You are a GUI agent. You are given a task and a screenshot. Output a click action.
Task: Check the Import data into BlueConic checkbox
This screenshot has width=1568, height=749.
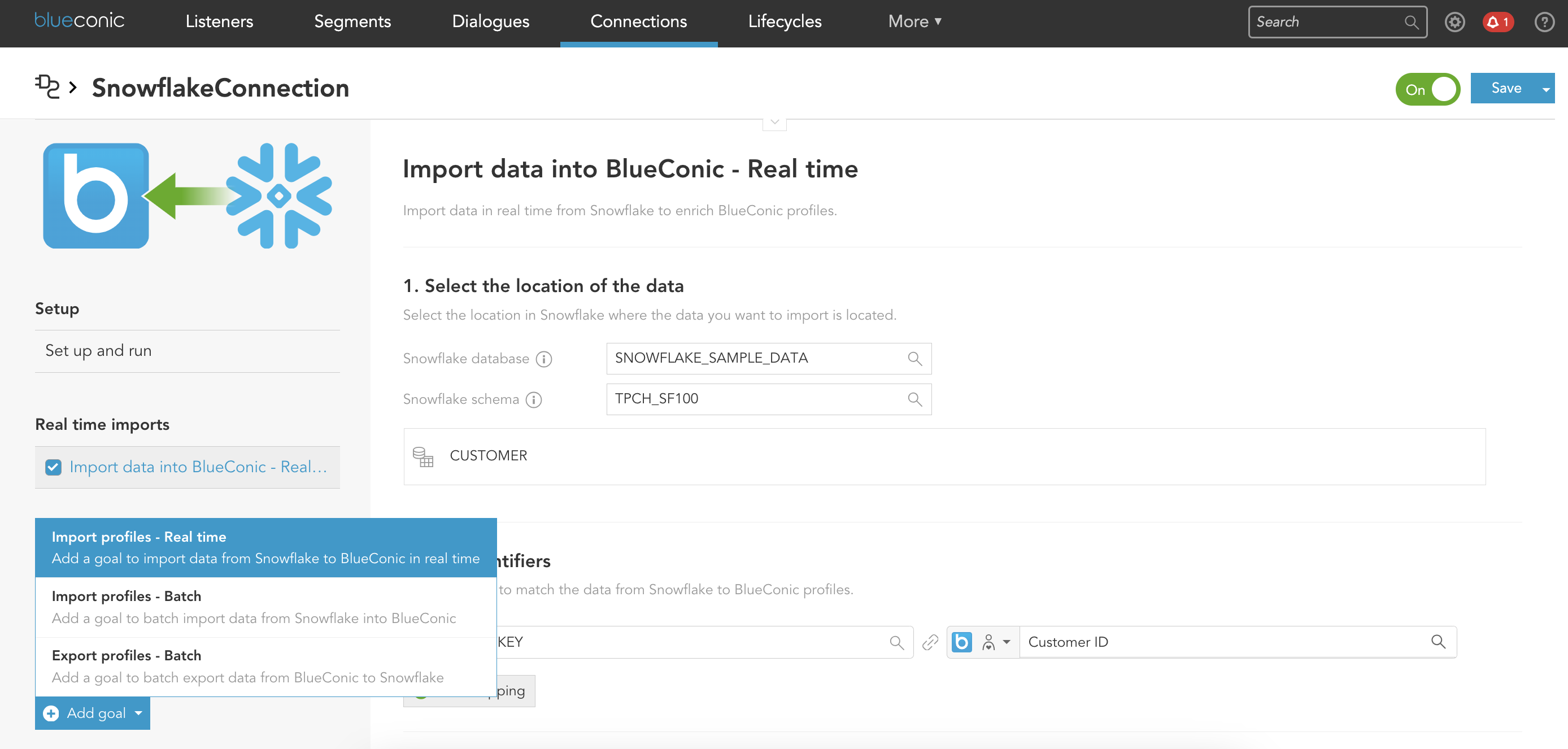52,467
